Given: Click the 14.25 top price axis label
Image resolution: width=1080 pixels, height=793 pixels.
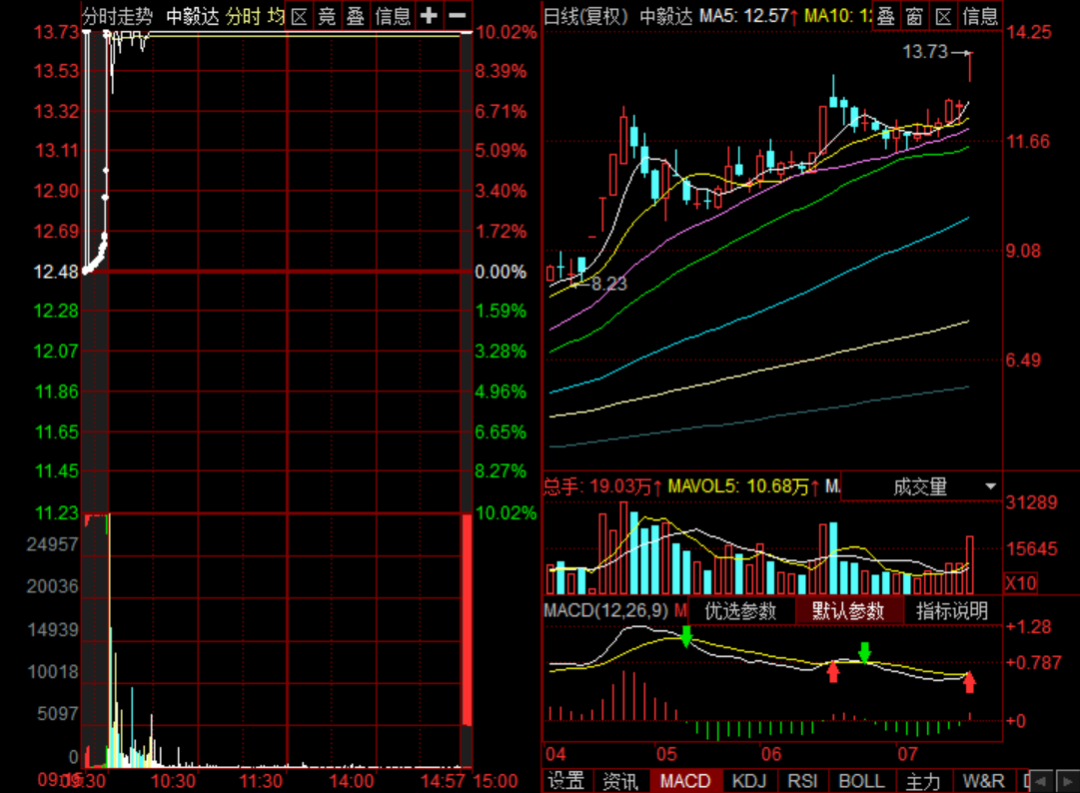Looking at the screenshot, I should point(1029,32).
